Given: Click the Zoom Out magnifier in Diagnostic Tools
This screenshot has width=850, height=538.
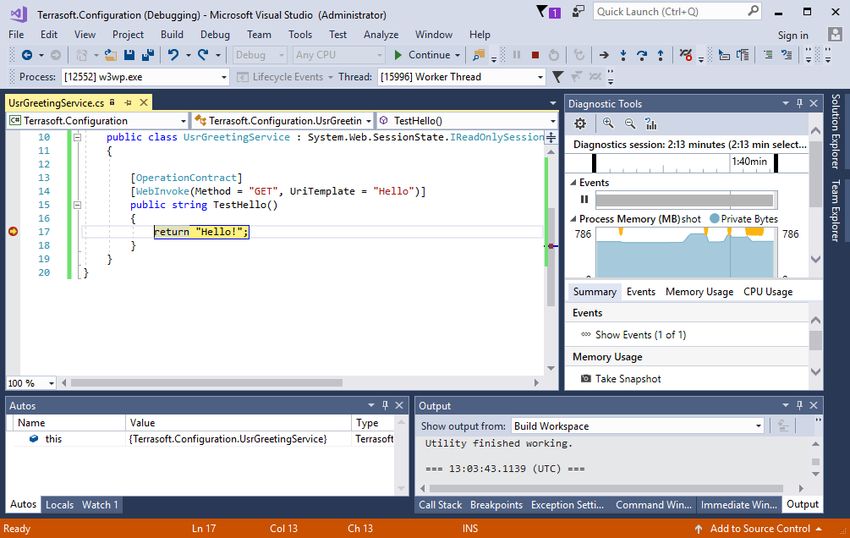Looking at the screenshot, I should [x=630, y=124].
